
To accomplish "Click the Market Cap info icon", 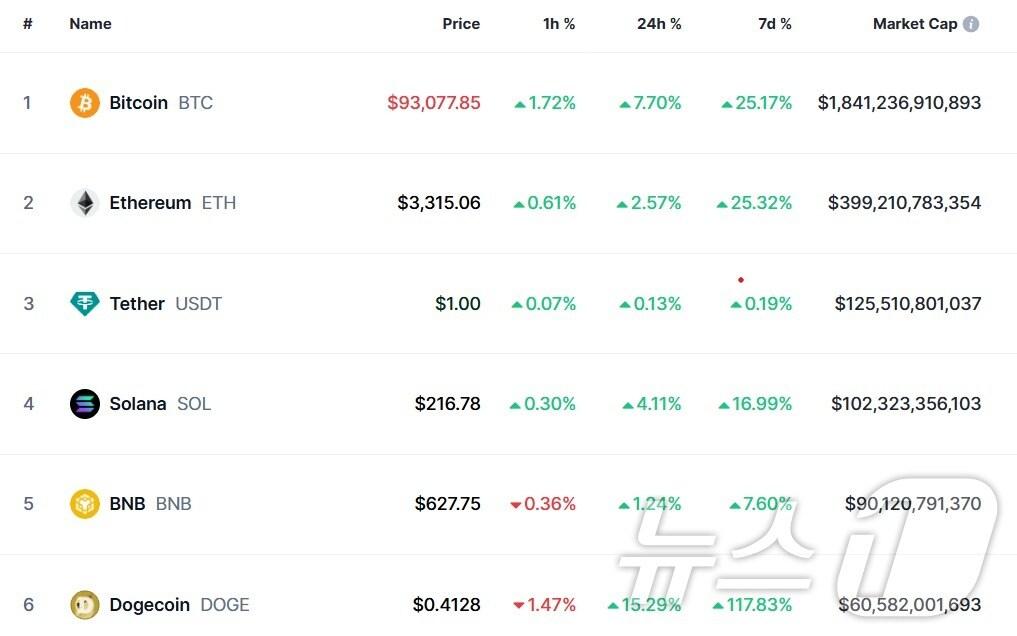I will 971,24.
